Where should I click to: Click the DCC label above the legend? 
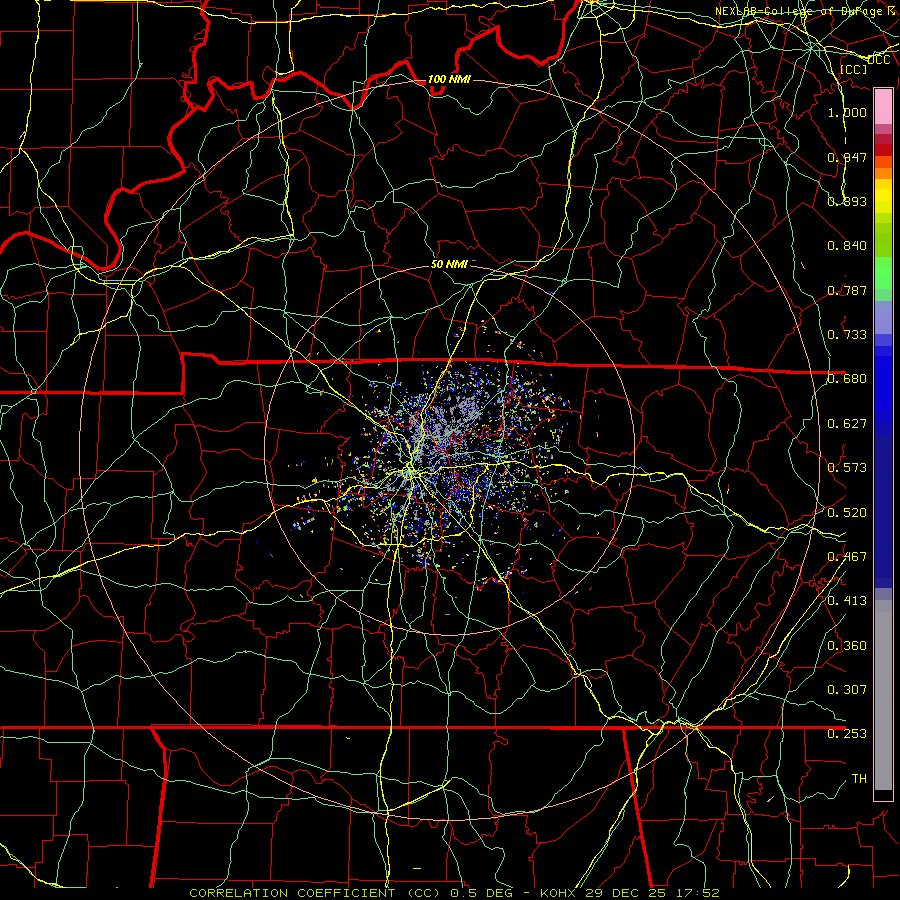pyautogui.click(x=879, y=60)
